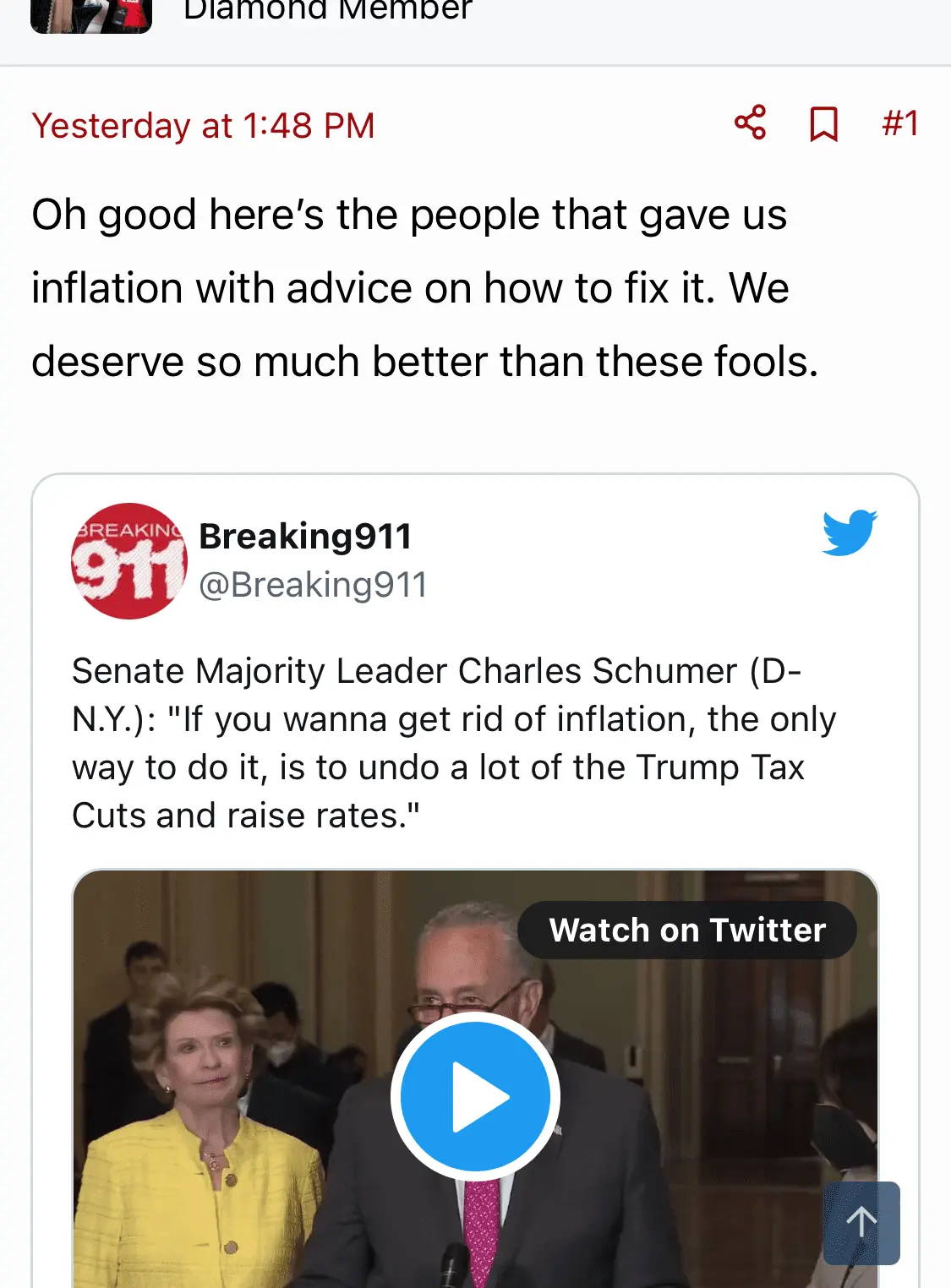Click the Diamond Member title text
The image size is (951, 1288).
[x=328, y=10]
